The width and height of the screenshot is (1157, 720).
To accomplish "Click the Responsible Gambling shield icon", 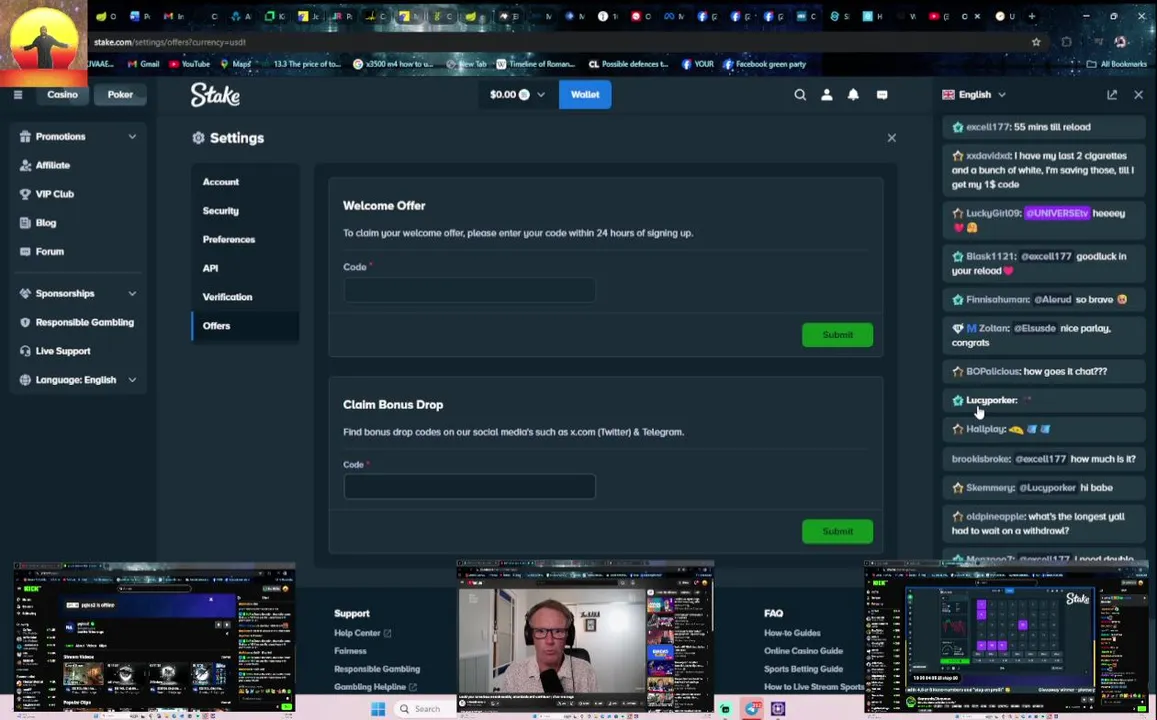I will pyautogui.click(x=25, y=322).
